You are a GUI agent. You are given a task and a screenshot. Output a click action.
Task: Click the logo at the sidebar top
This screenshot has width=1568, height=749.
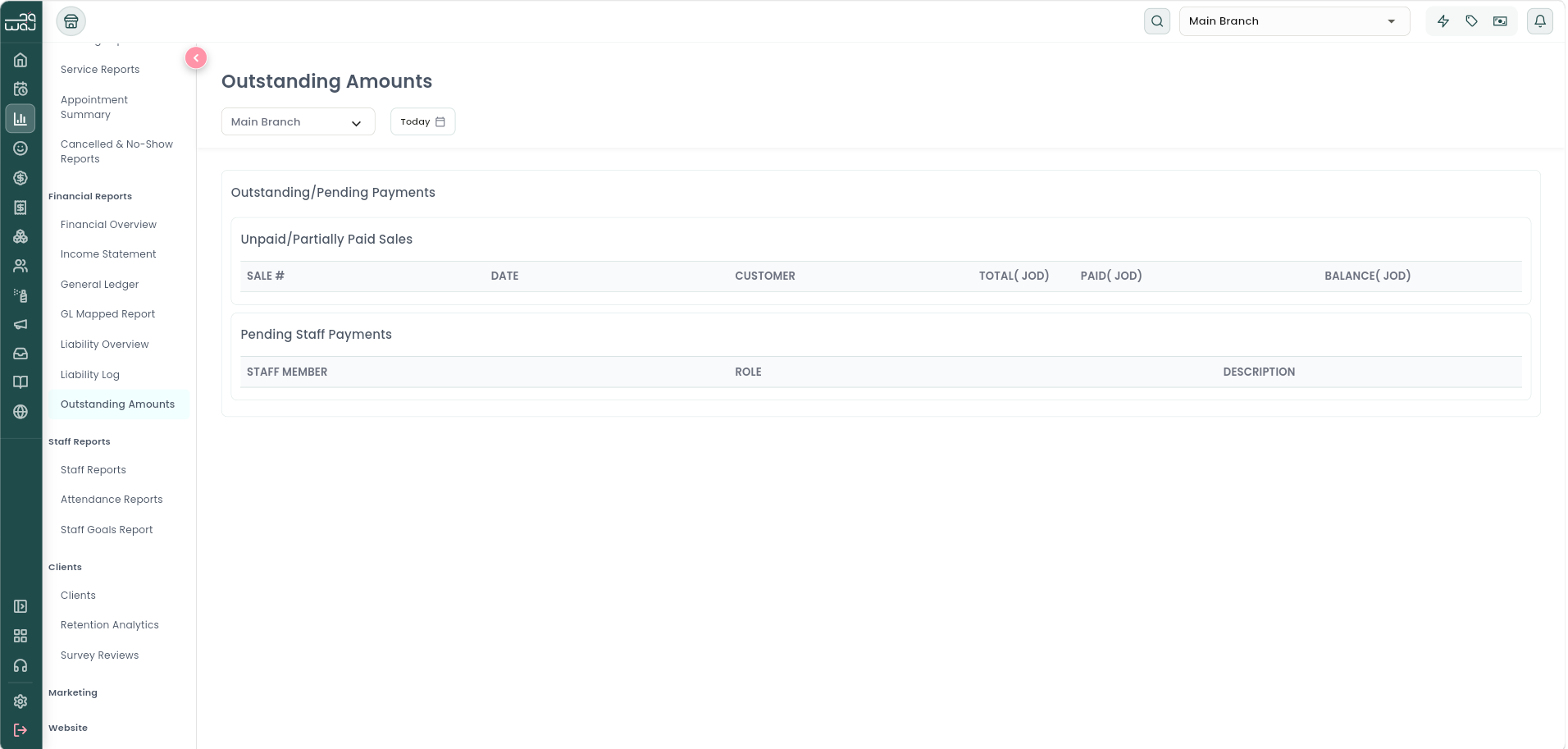[21, 21]
